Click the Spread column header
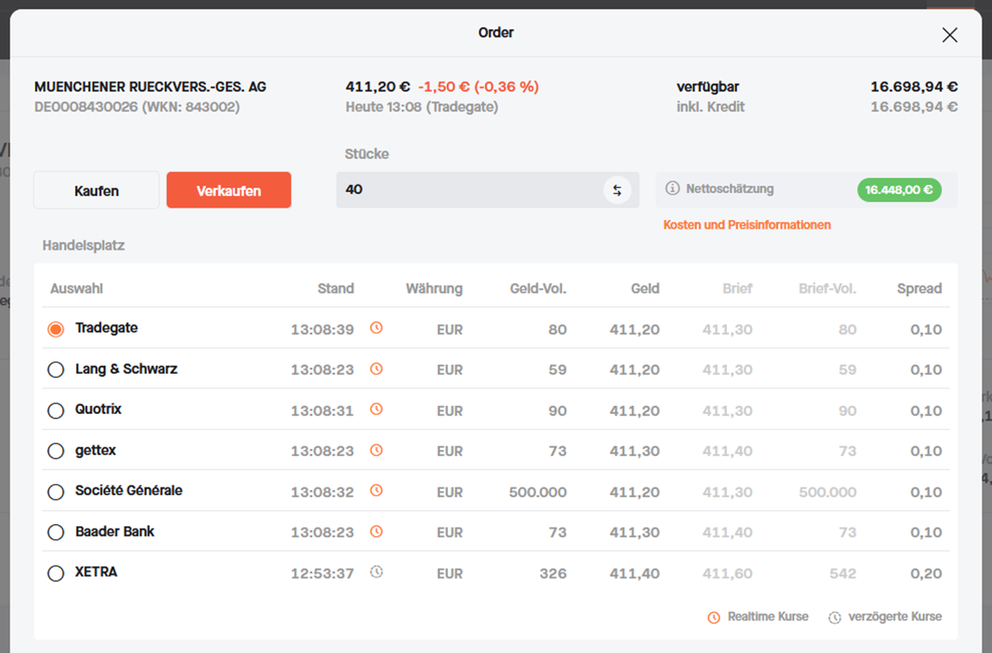Image resolution: width=992 pixels, height=653 pixels. [918, 289]
